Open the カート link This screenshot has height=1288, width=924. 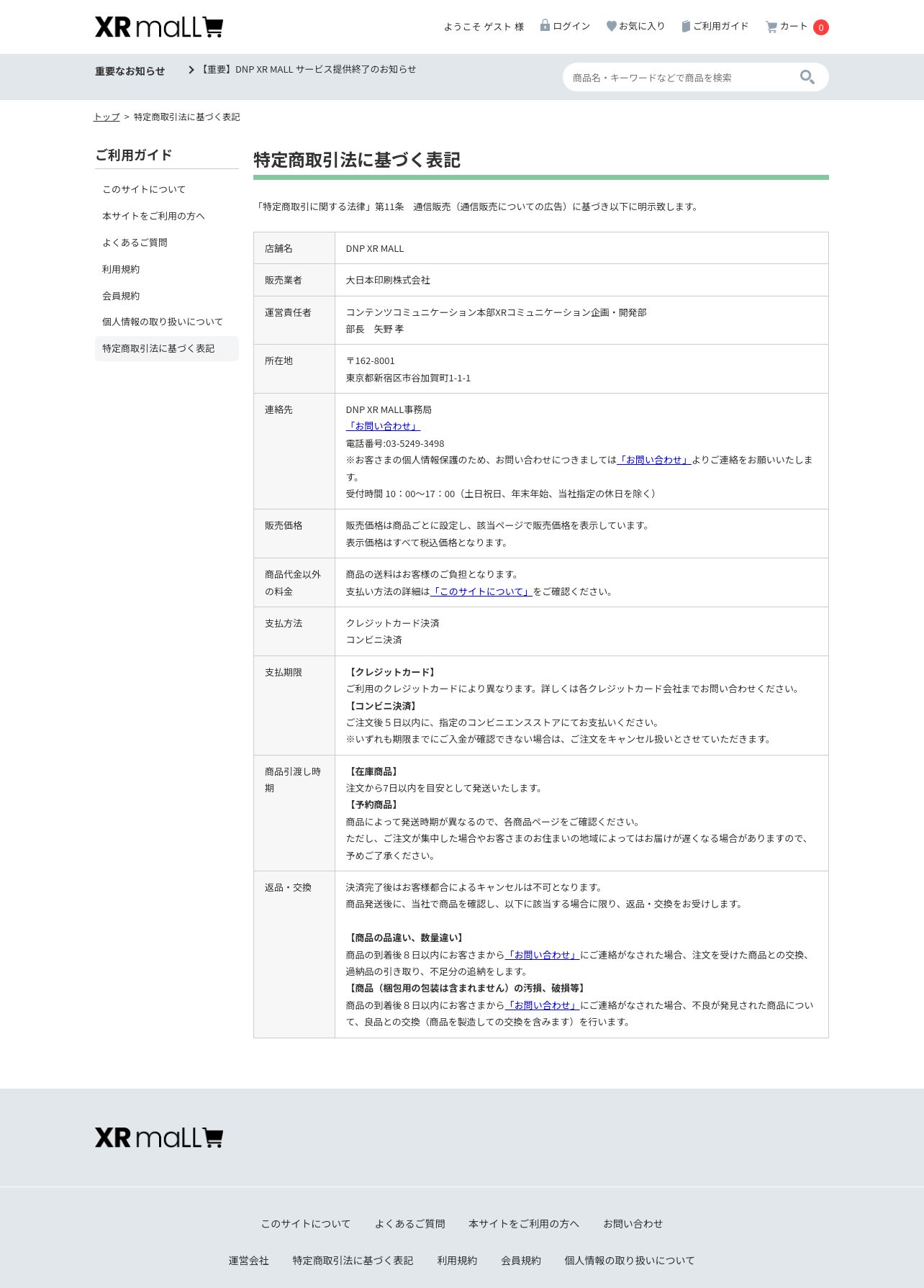(x=794, y=26)
